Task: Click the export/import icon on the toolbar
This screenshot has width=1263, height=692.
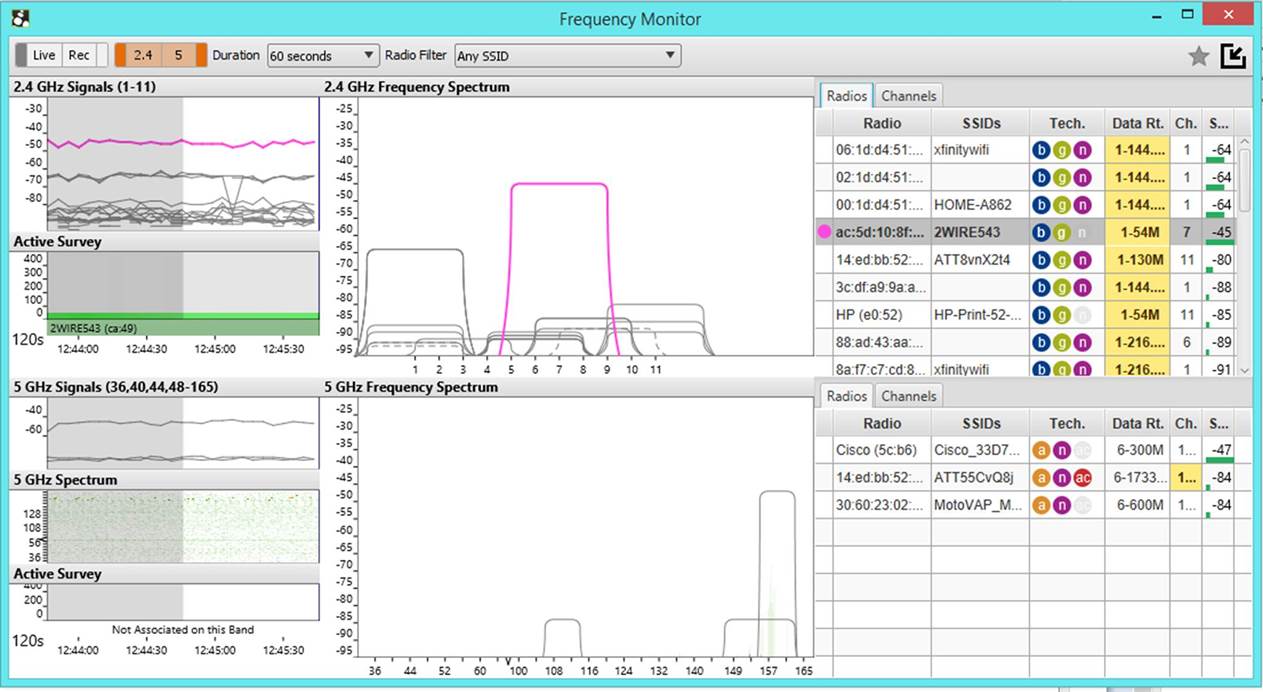Action: [1231, 56]
